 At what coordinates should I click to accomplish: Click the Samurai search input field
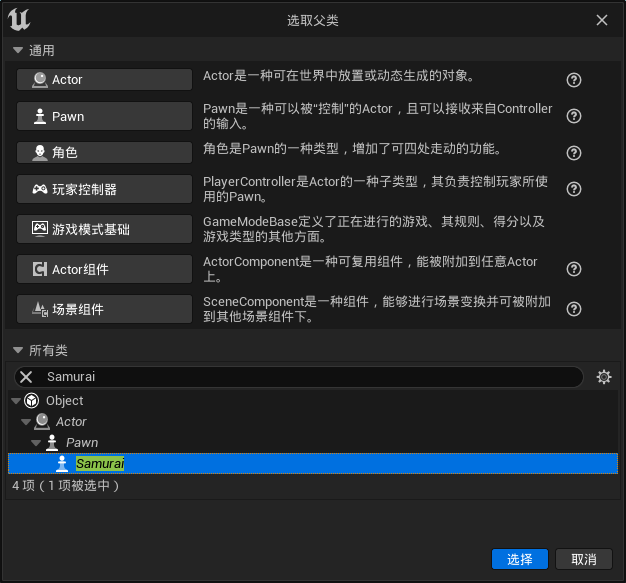coord(299,377)
